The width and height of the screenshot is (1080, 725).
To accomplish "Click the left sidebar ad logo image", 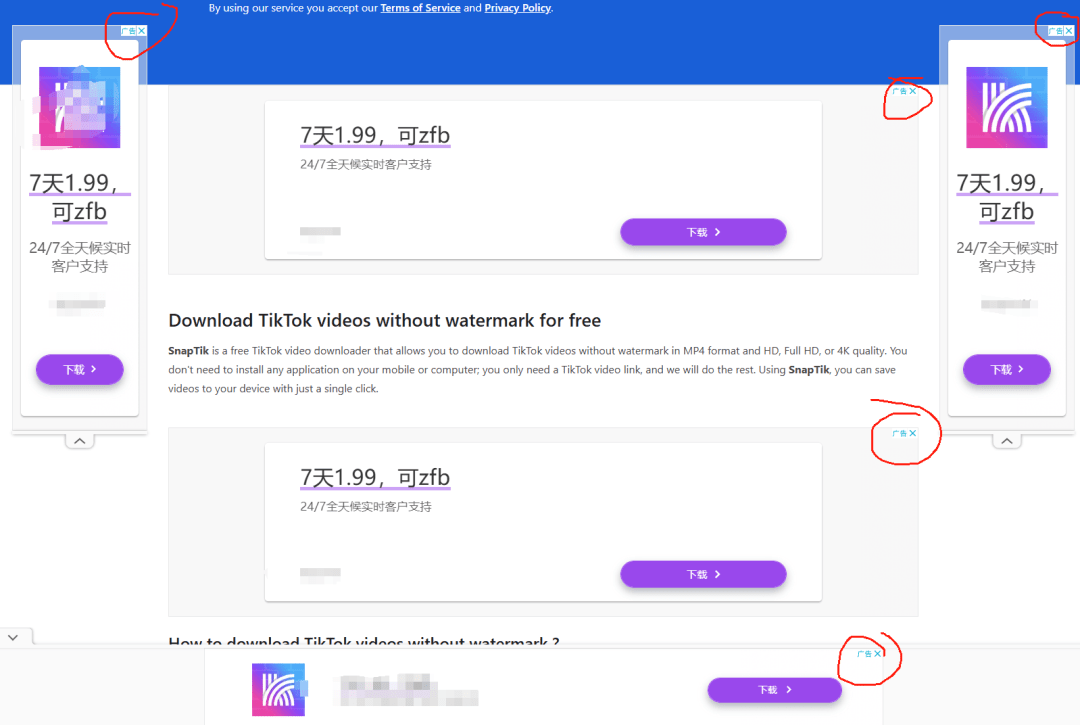I will point(80,107).
